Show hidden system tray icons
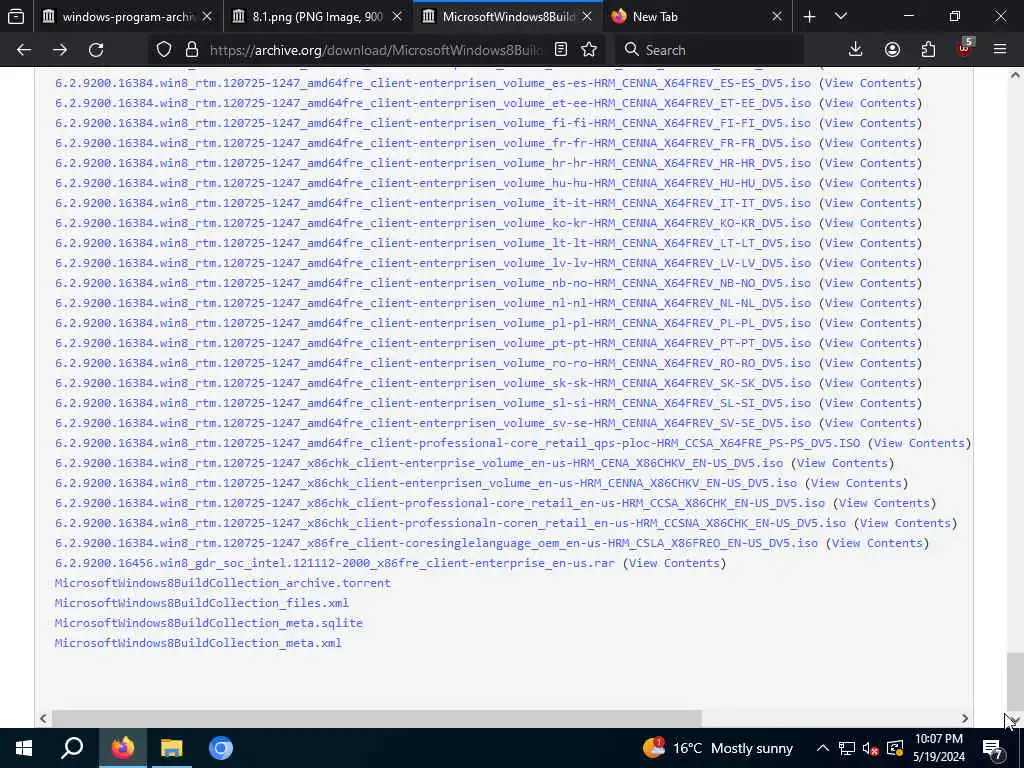Image resolution: width=1024 pixels, height=768 pixels. coord(823,748)
